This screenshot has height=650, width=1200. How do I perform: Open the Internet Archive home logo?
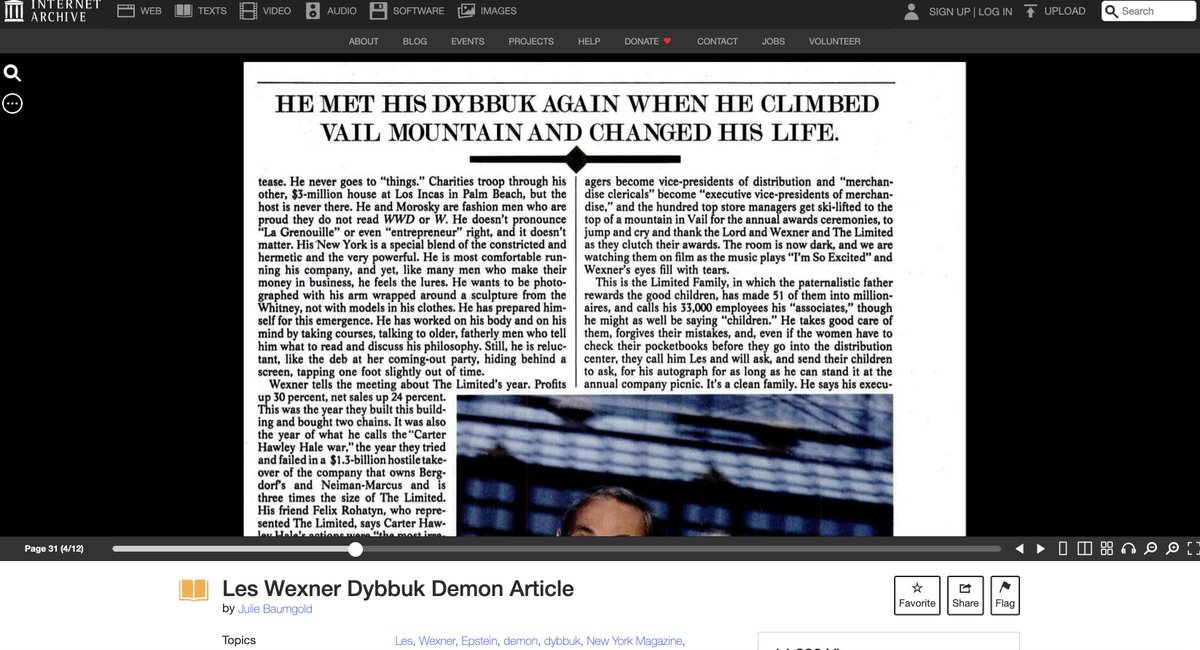[x=51, y=11]
